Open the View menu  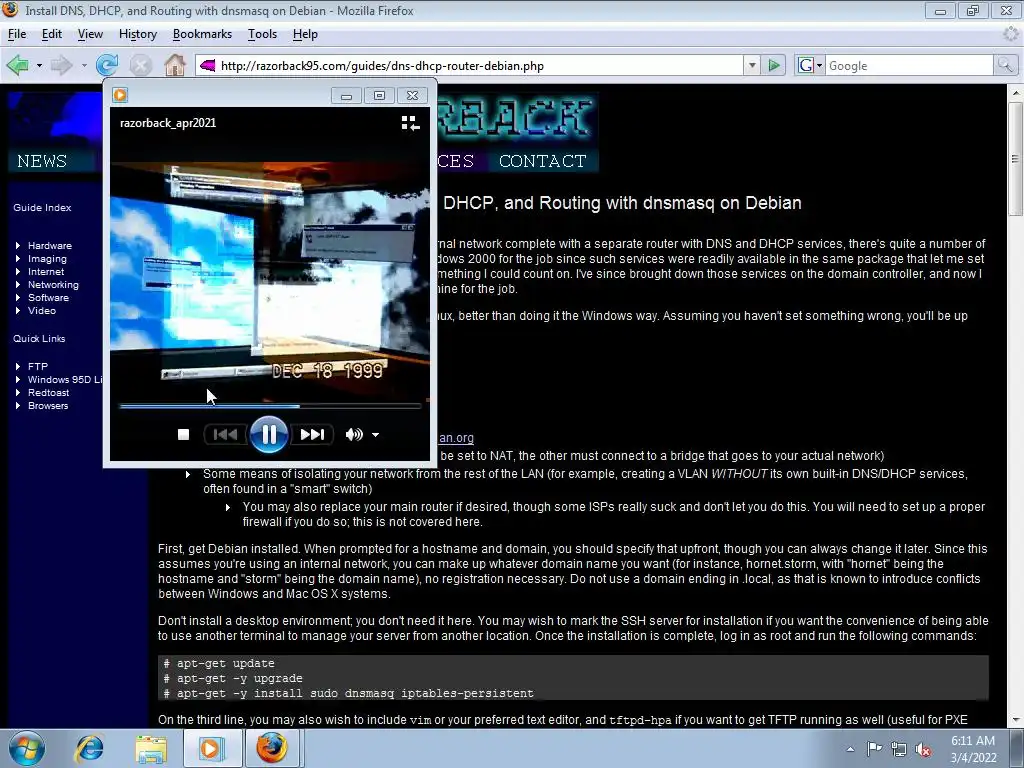(90, 34)
